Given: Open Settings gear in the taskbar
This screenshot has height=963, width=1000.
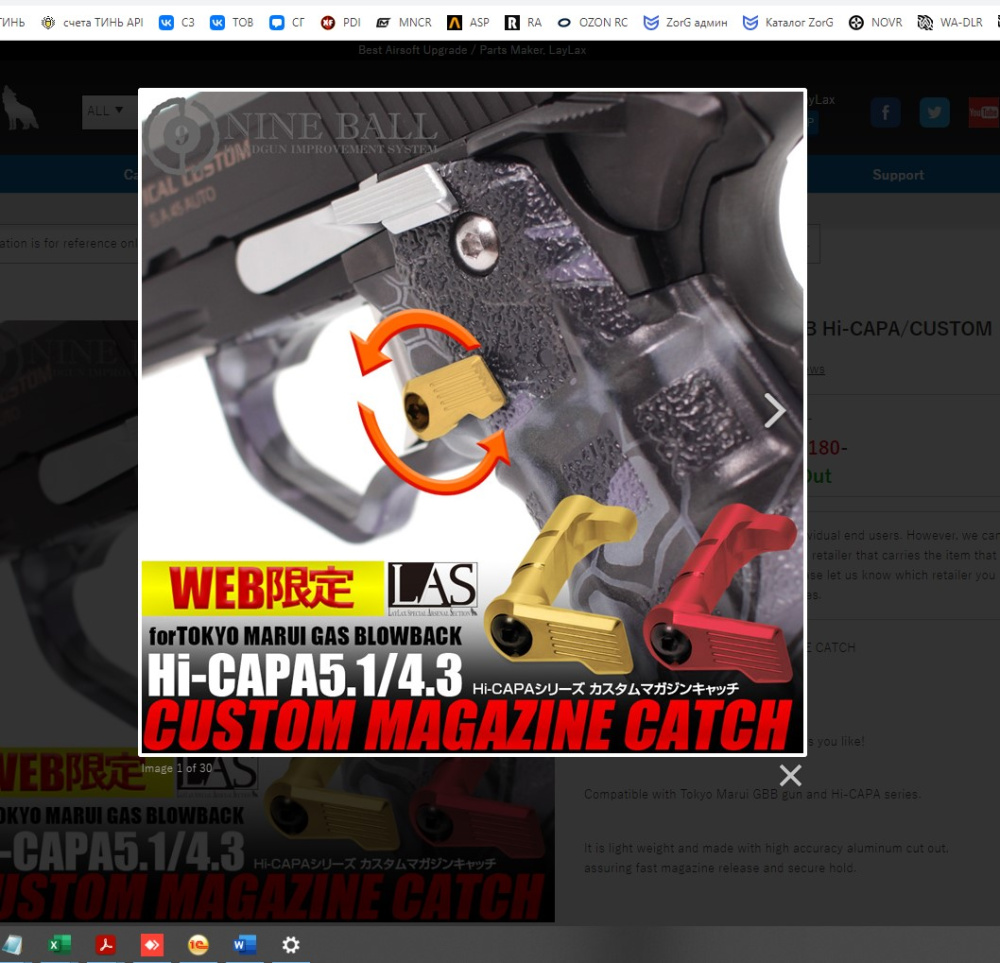Looking at the screenshot, I should [291, 945].
